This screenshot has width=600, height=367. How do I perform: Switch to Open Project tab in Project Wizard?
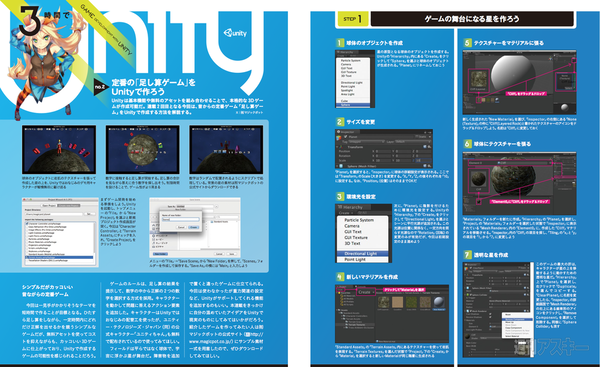click(49, 206)
